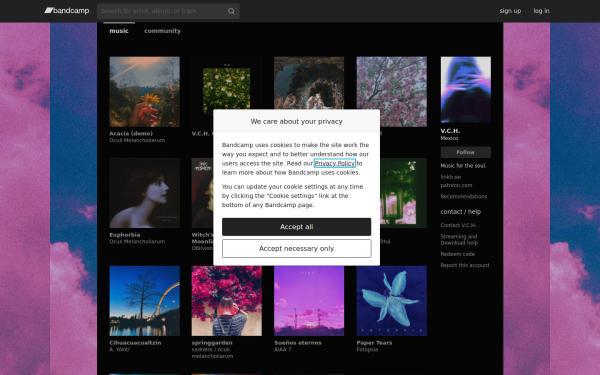
Task: Open springgarden album cover
Action: pyautogui.click(x=227, y=301)
